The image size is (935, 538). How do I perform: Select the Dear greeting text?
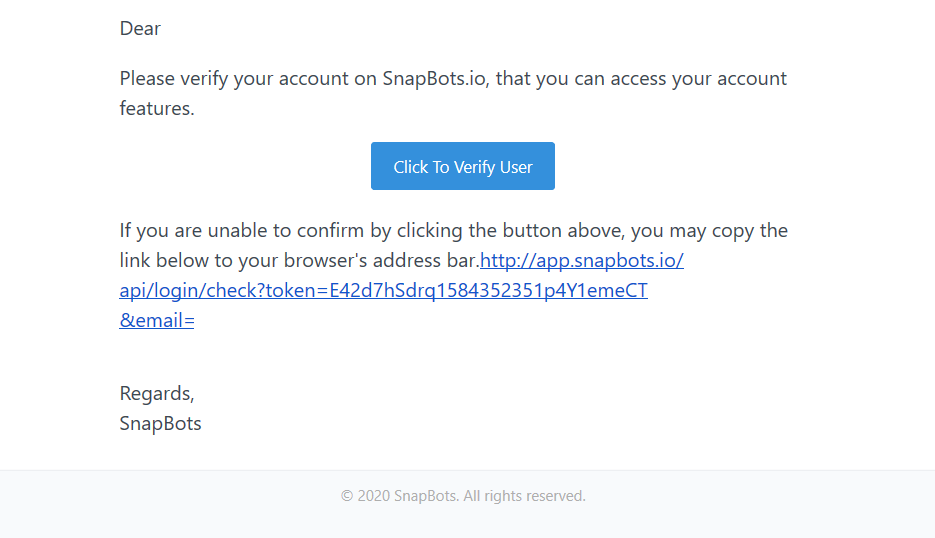(140, 29)
